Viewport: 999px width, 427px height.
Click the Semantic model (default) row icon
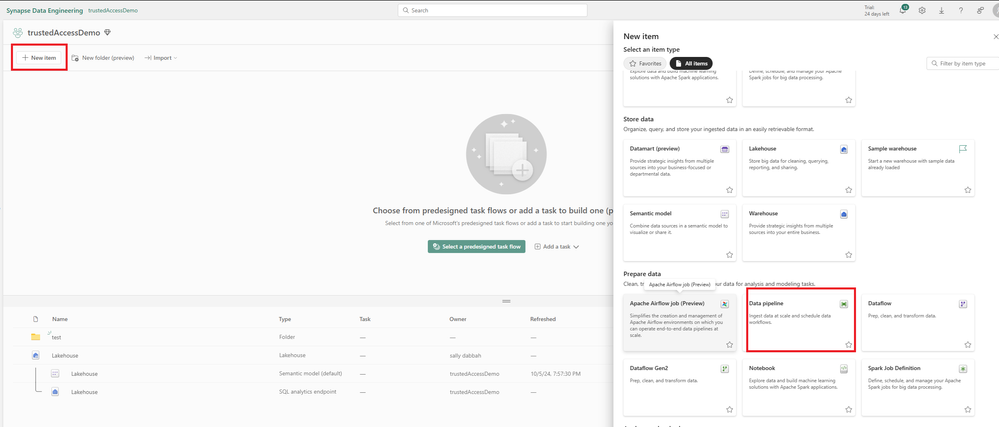coord(55,373)
